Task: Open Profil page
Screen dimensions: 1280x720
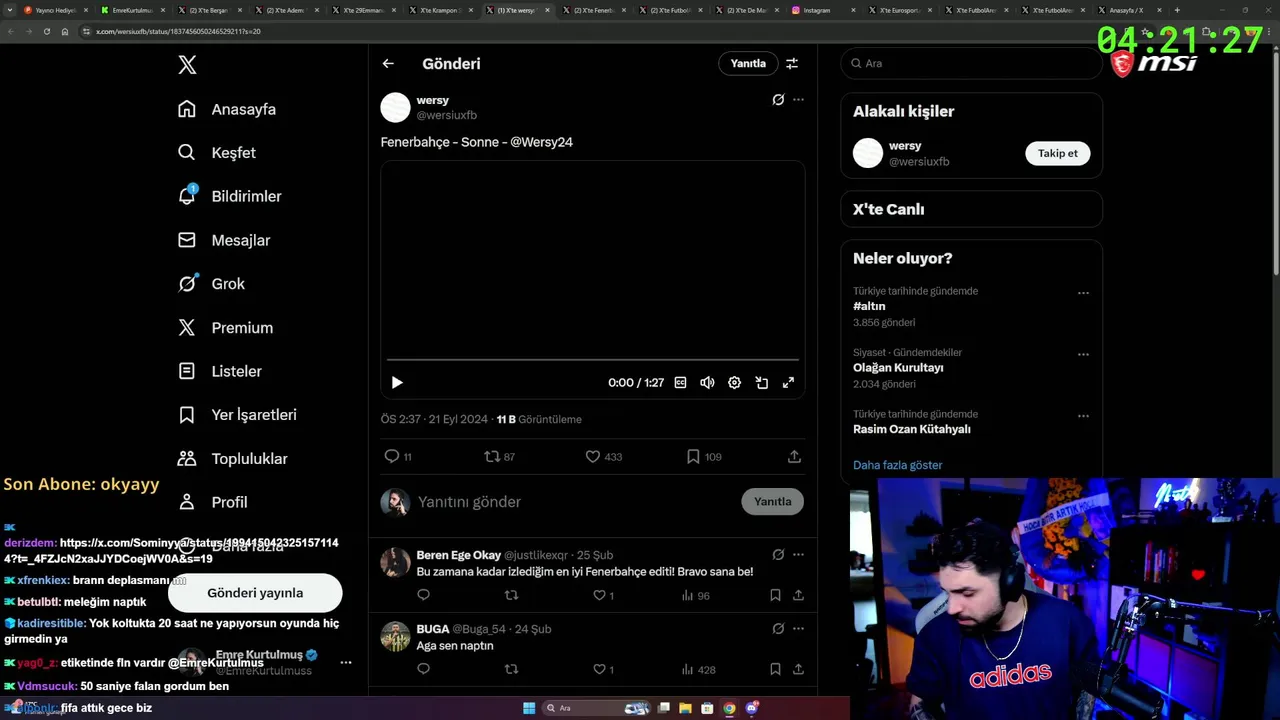Action: 212,502
